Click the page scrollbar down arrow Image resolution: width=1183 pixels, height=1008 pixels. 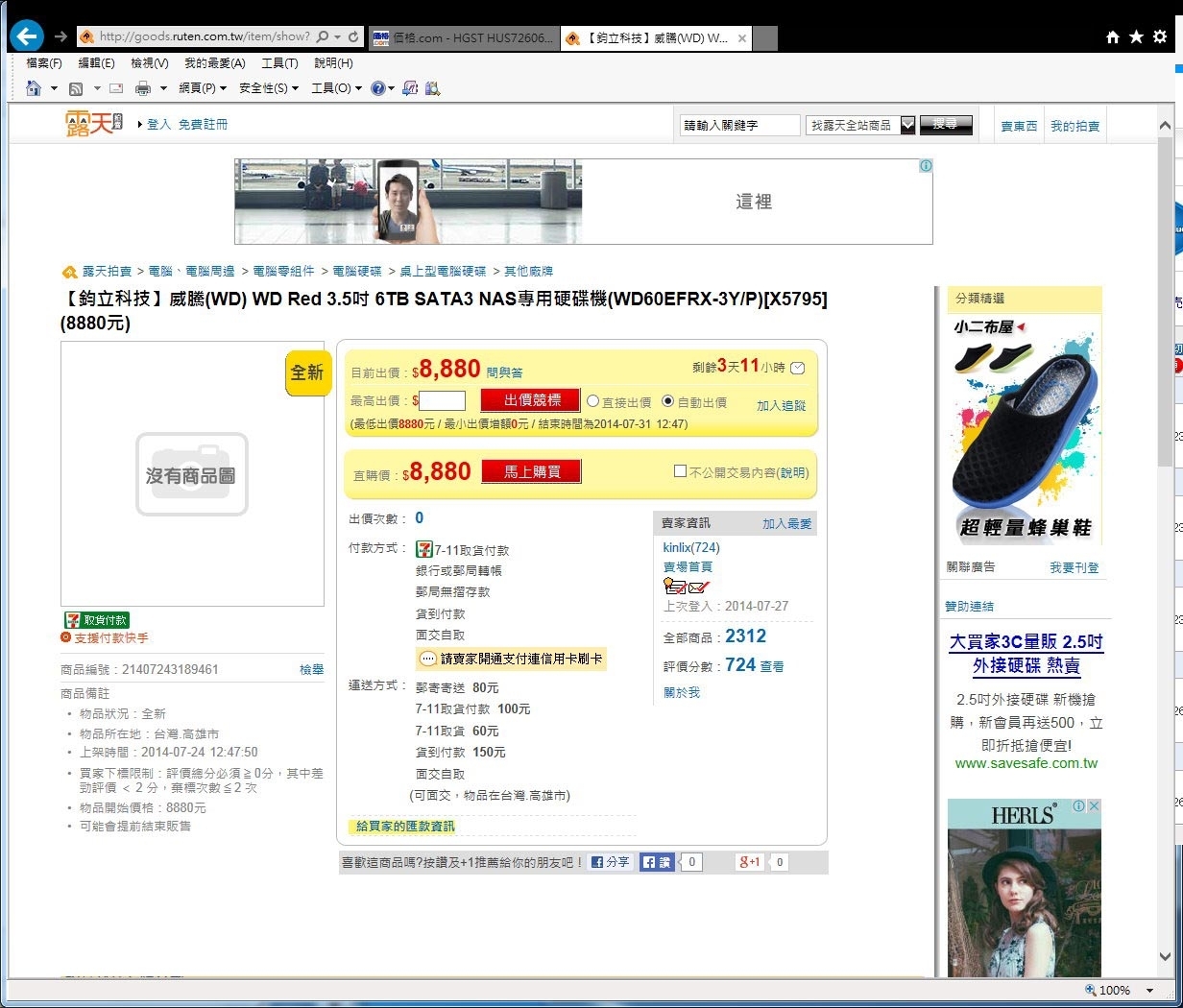pyautogui.click(x=1165, y=957)
